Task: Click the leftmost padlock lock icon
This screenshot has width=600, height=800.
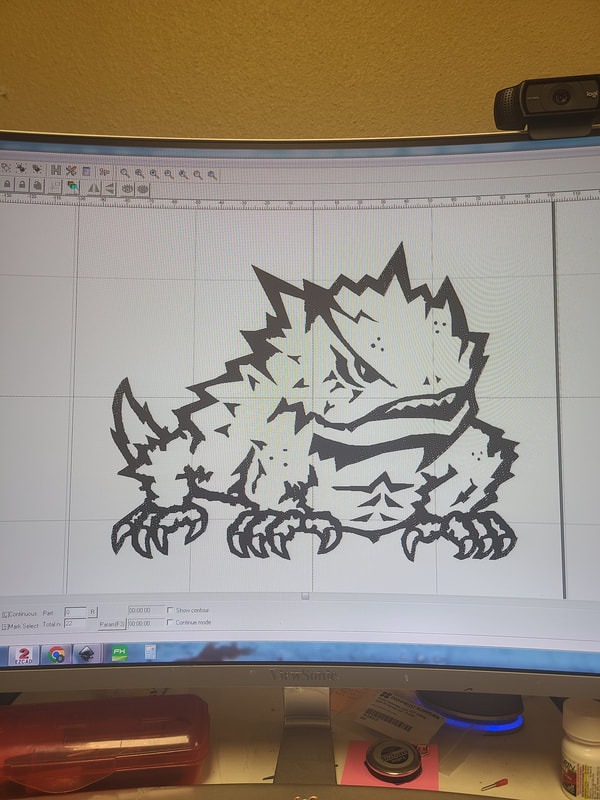Action: click(7, 184)
